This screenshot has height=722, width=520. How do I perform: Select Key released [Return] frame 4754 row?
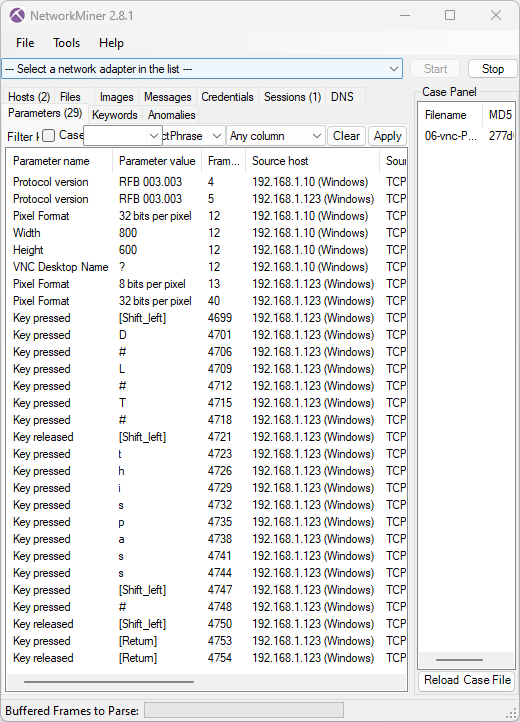click(207, 658)
